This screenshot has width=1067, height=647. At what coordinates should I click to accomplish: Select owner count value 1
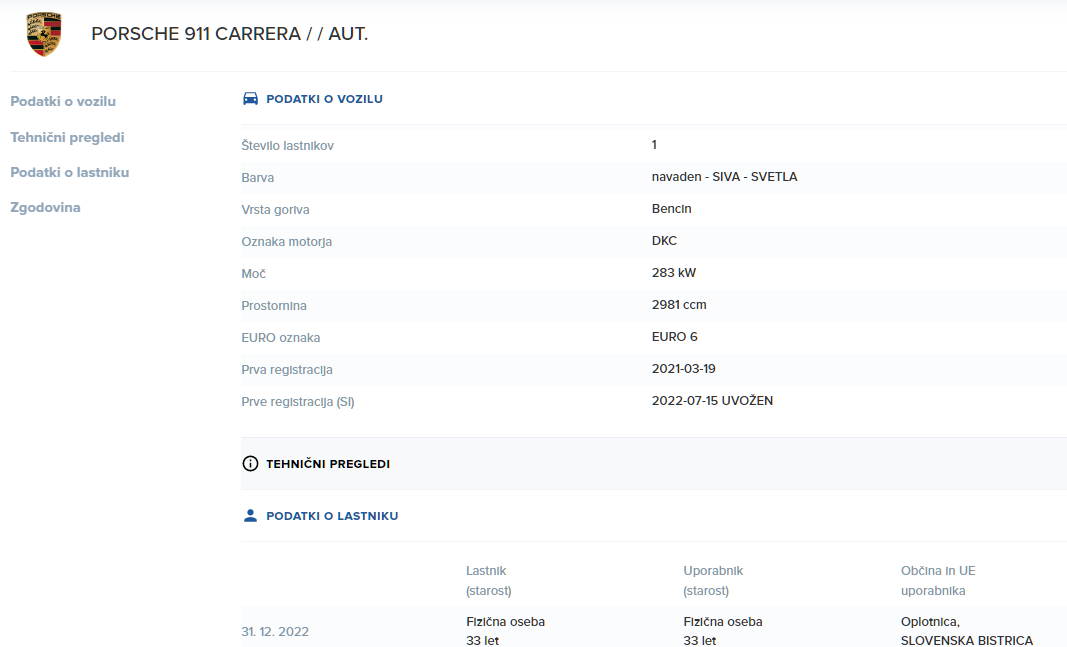[x=654, y=145]
